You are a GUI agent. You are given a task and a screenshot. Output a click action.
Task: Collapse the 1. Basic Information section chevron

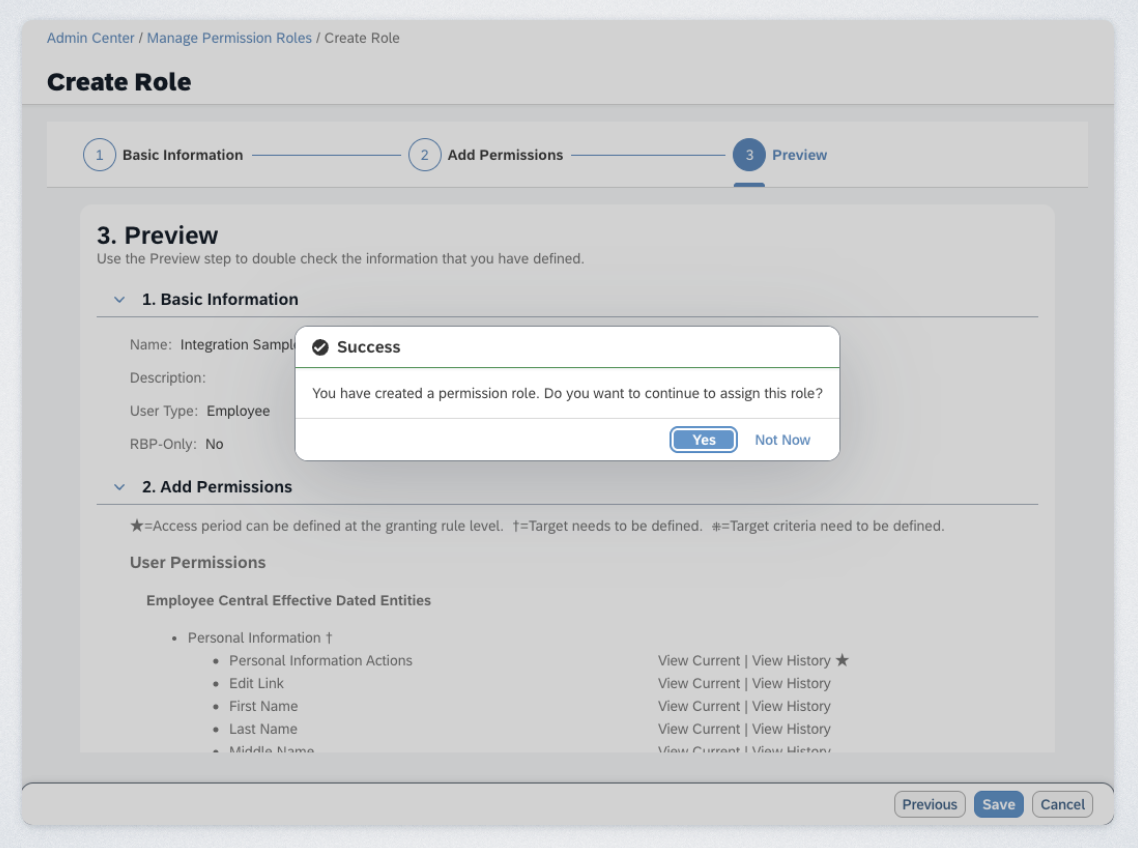pyautogui.click(x=120, y=299)
